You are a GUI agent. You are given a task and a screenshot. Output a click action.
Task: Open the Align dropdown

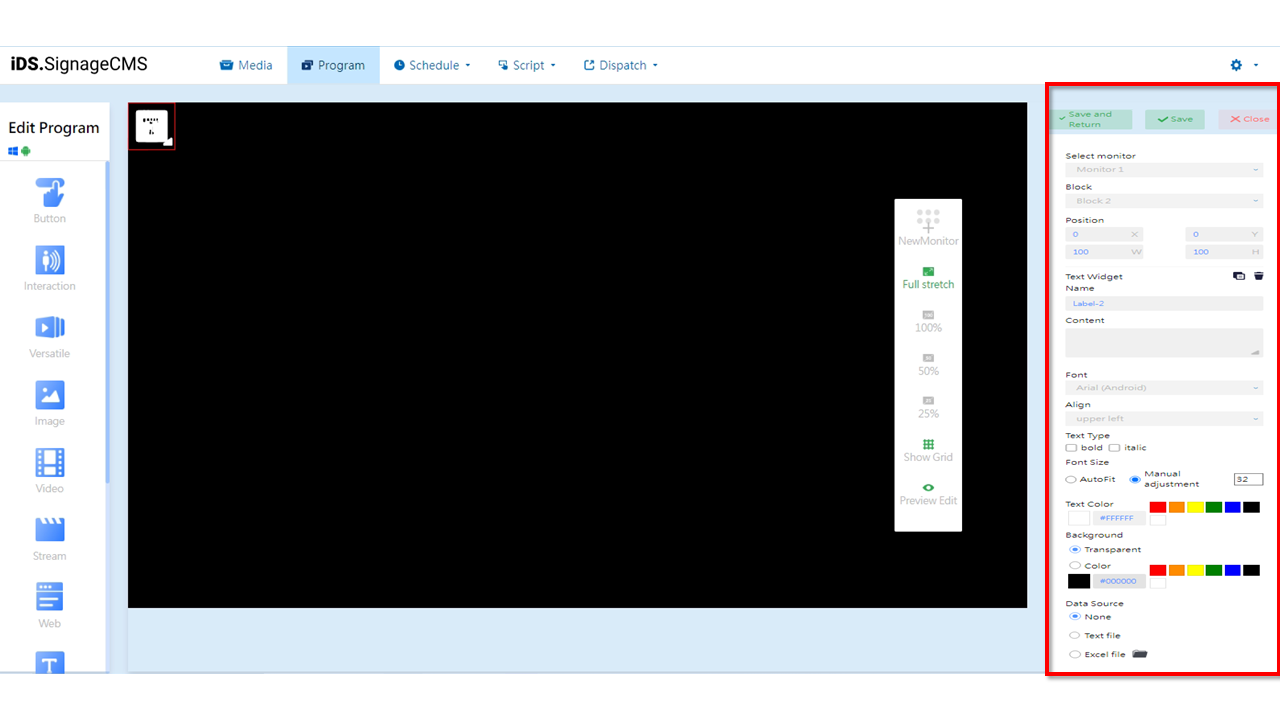pyautogui.click(x=1163, y=418)
